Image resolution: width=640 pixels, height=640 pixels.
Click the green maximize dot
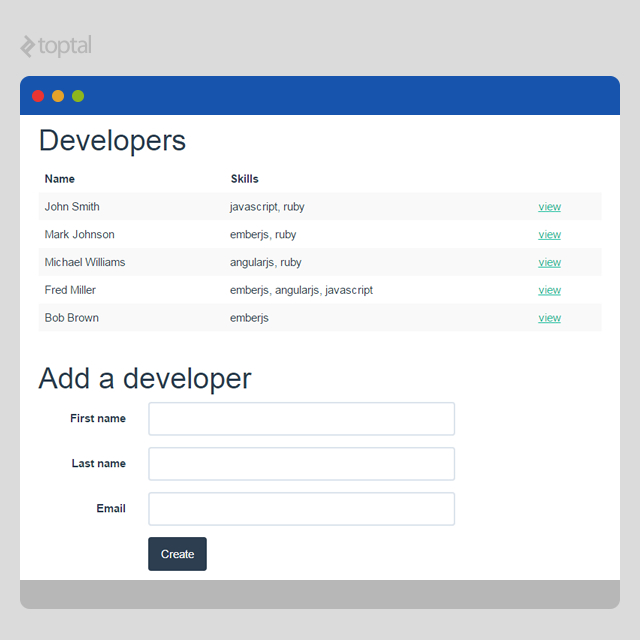click(x=78, y=96)
